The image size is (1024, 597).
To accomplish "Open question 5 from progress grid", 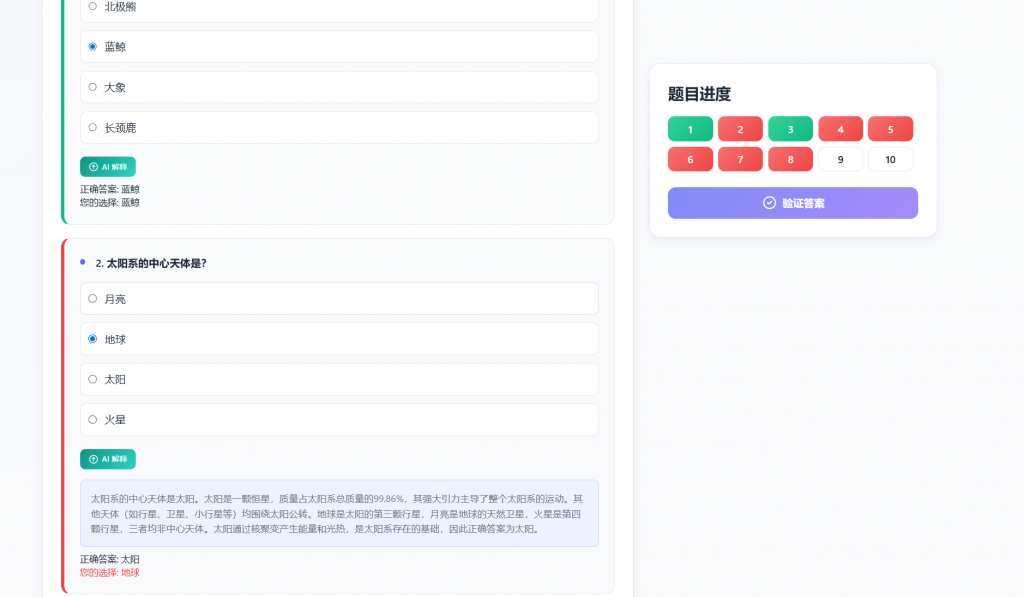I will (x=891, y=129).
